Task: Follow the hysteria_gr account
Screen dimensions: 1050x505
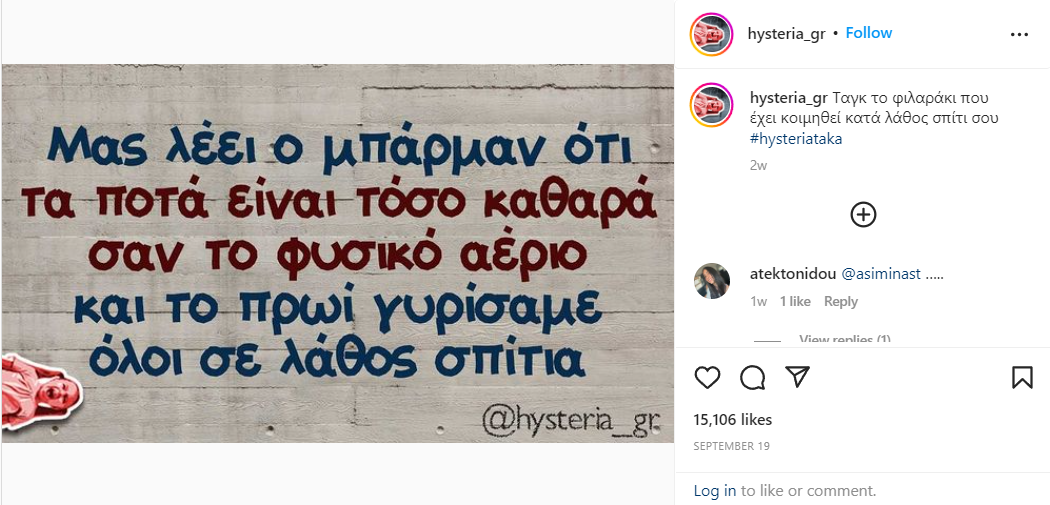Action: tap(869, 33)
